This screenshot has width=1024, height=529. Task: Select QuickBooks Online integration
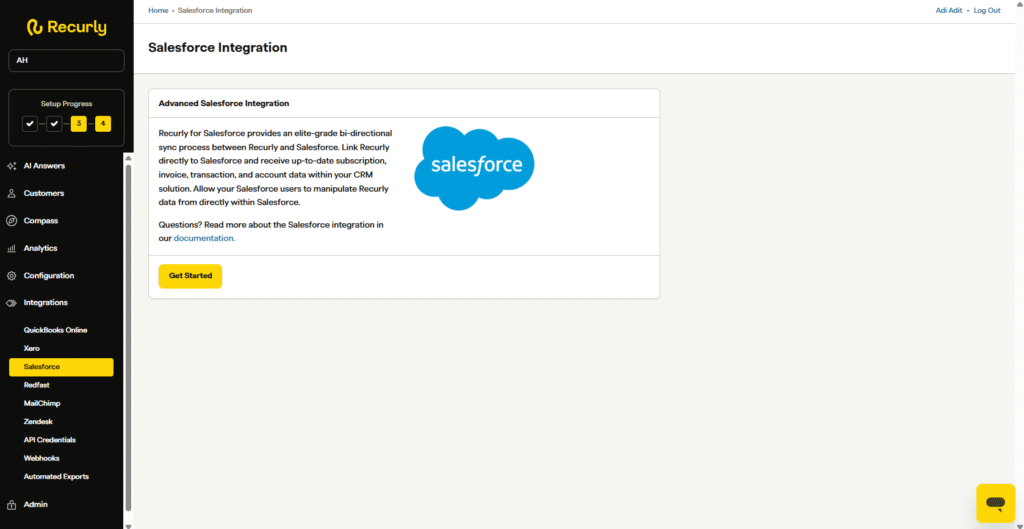coord(56,330)
